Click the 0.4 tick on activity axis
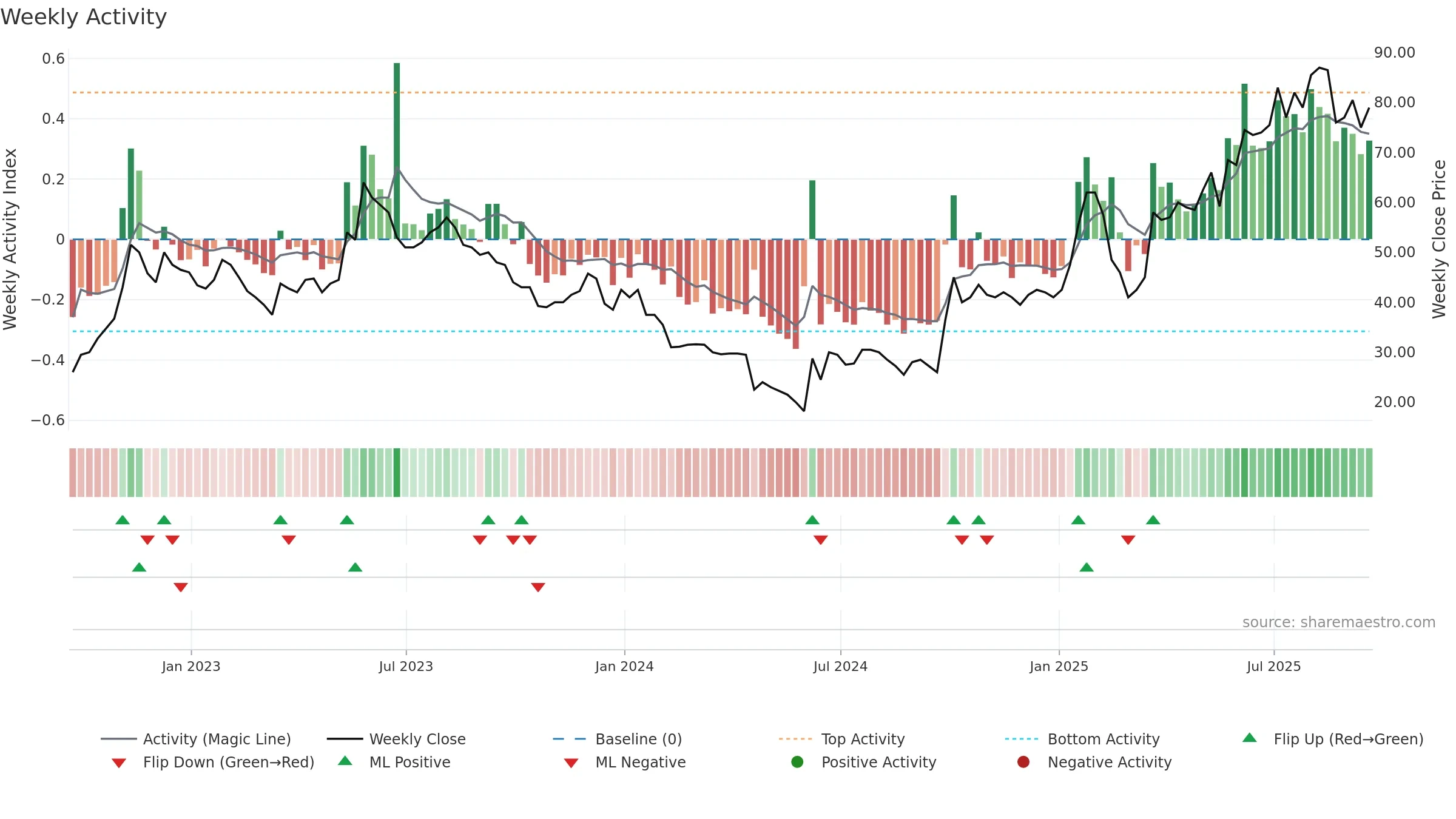 pyautogui.click(x=53, y=119)
